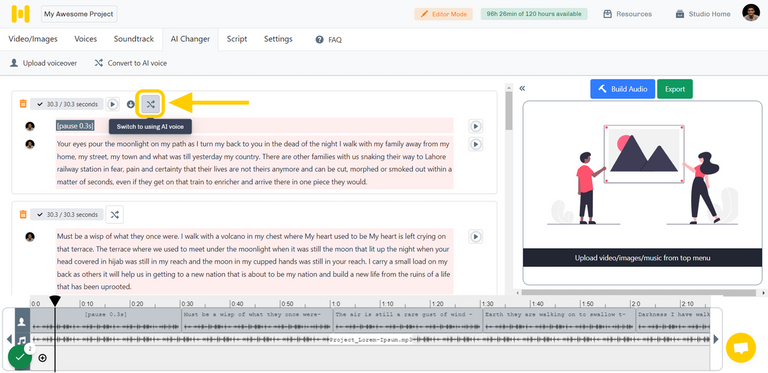Click Build Audio button
Viewport: 768px width, 373px height.
click(623, 89)
